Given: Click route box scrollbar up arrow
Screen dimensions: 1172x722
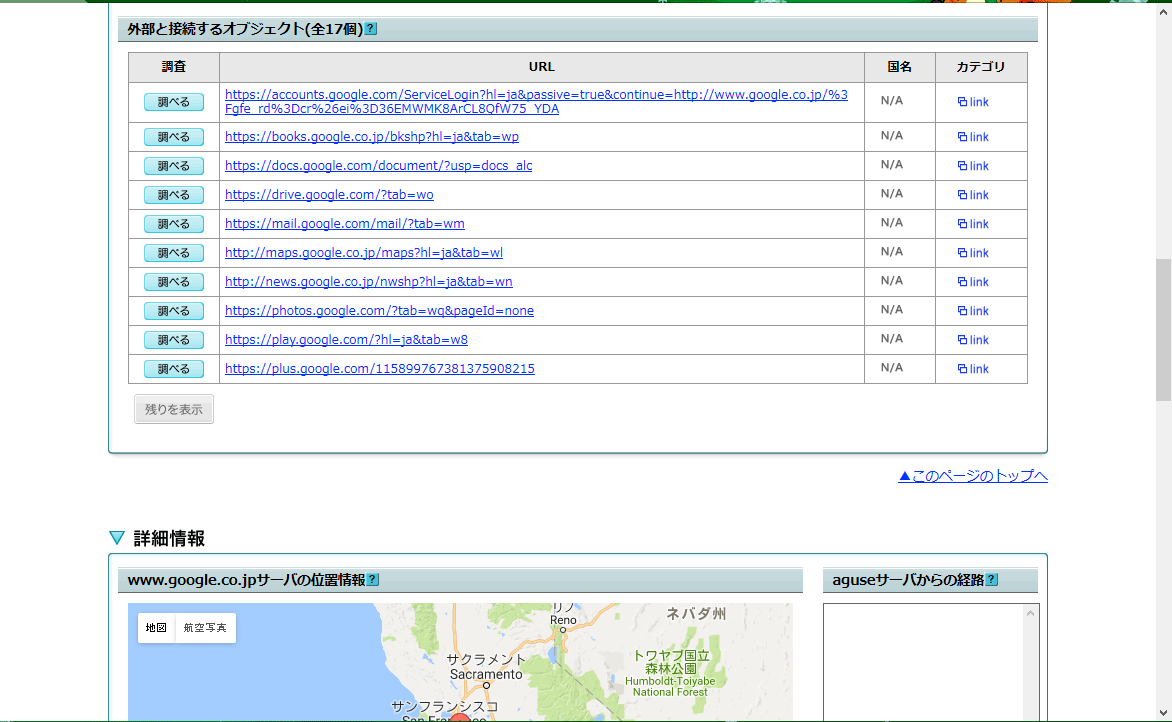Looking at the screenshot, I should pyautogui.click(x=1031, y=613).
